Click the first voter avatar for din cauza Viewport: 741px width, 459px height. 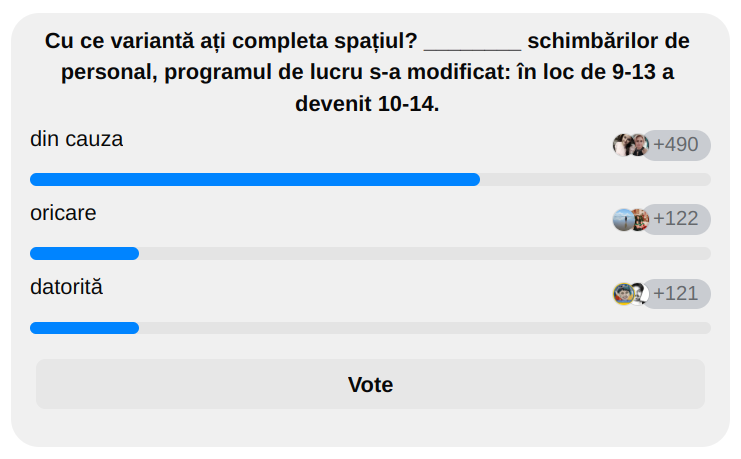pos(622,145)
